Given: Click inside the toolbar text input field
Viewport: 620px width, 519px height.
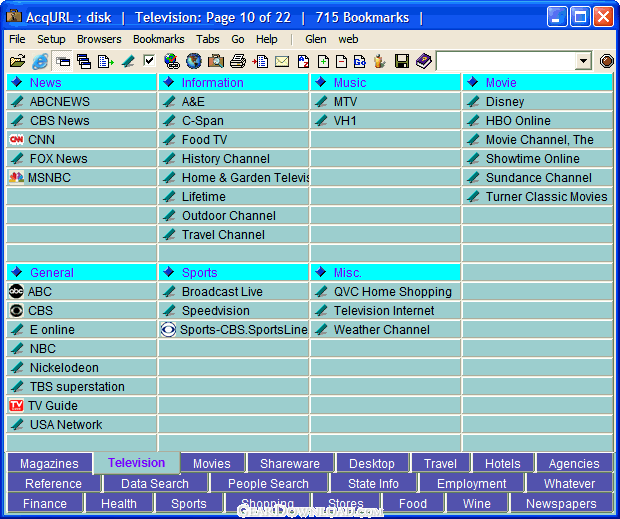Looking at the screenshot, I should (506, 61).
